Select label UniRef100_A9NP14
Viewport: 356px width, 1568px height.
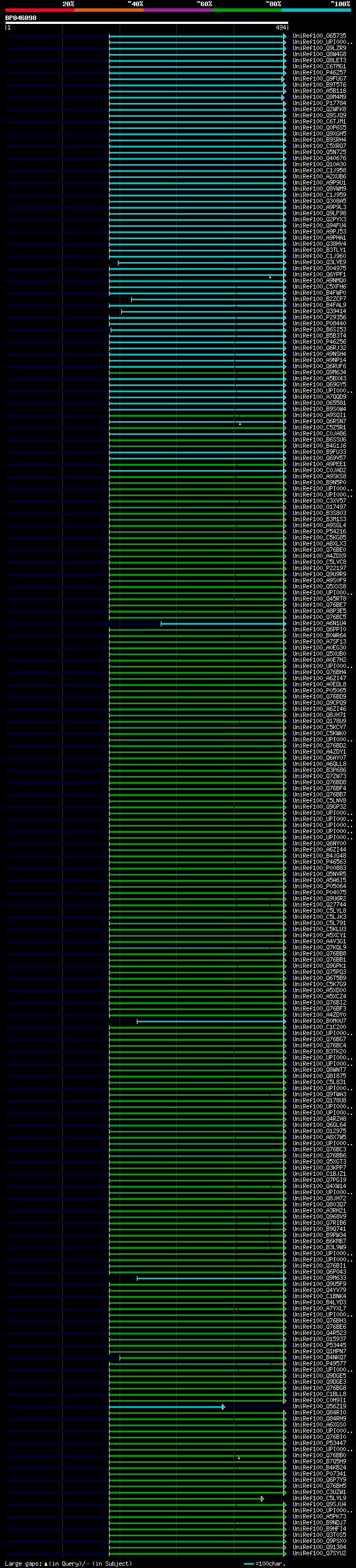[319, 360]
